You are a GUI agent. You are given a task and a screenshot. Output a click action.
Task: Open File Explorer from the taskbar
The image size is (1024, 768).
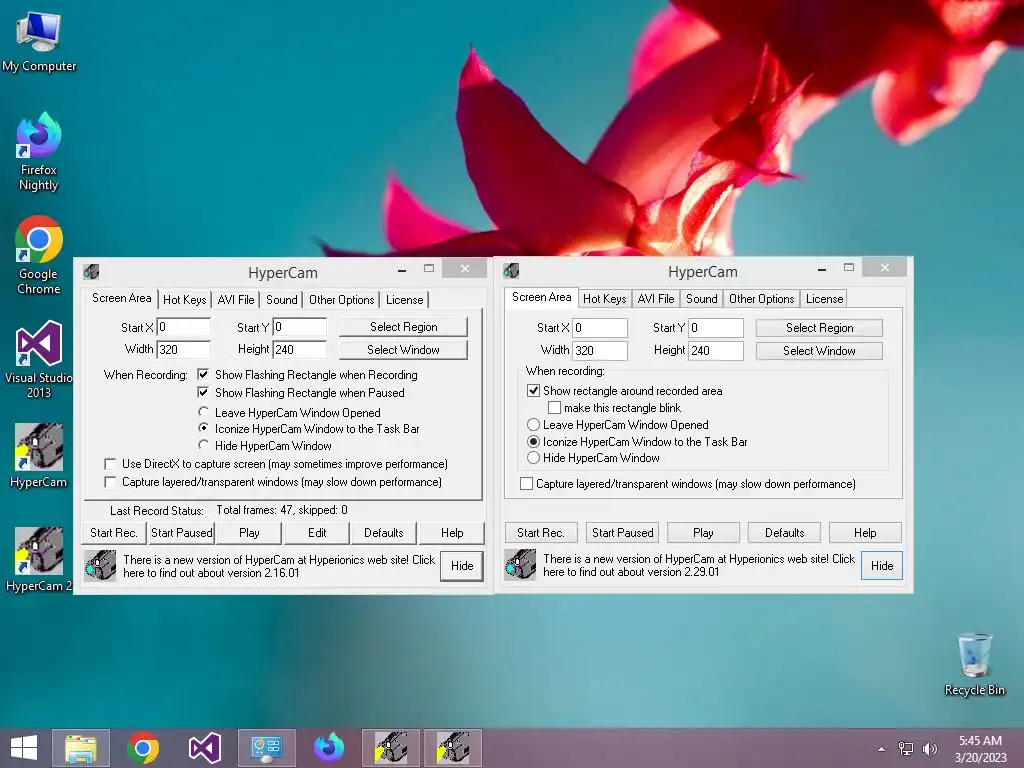81,748
